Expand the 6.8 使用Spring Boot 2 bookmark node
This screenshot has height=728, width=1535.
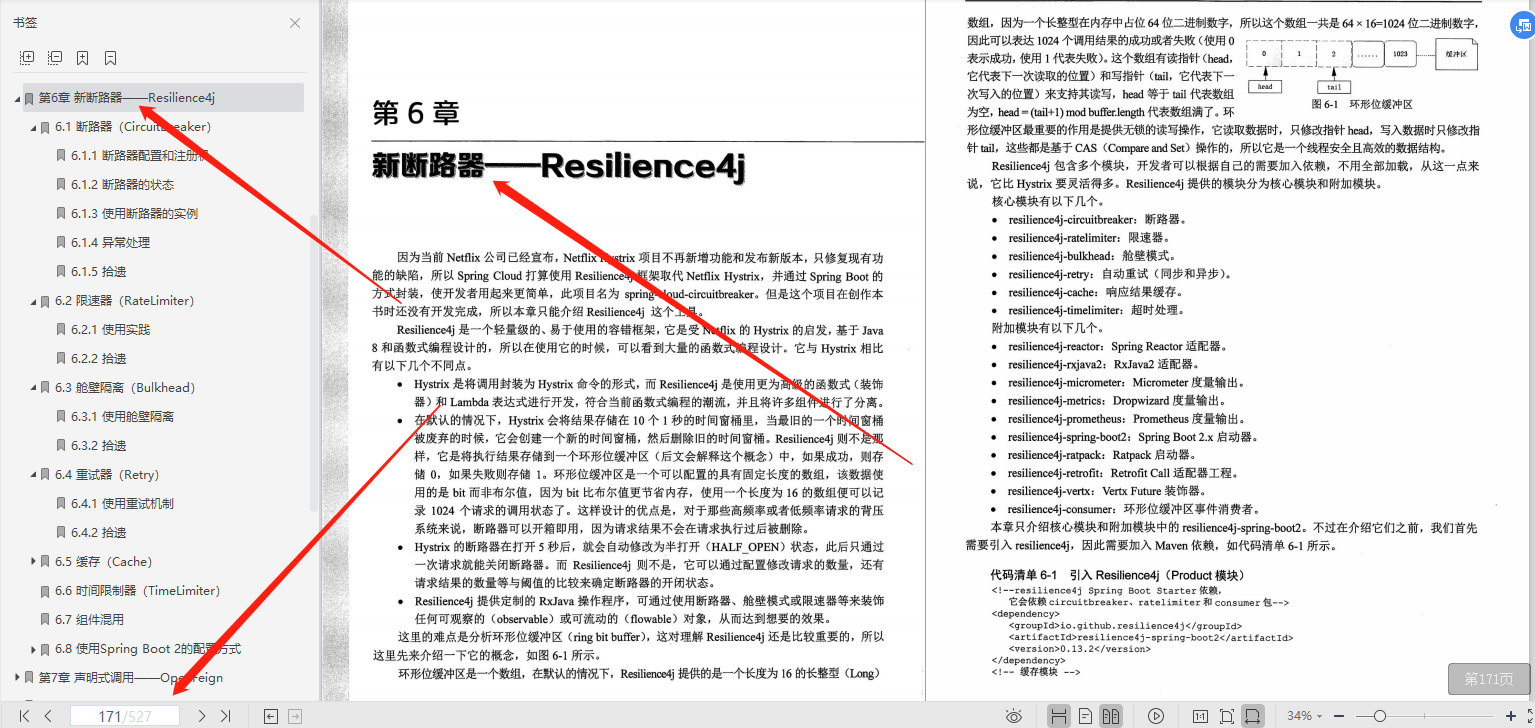(x=33, y=649)
